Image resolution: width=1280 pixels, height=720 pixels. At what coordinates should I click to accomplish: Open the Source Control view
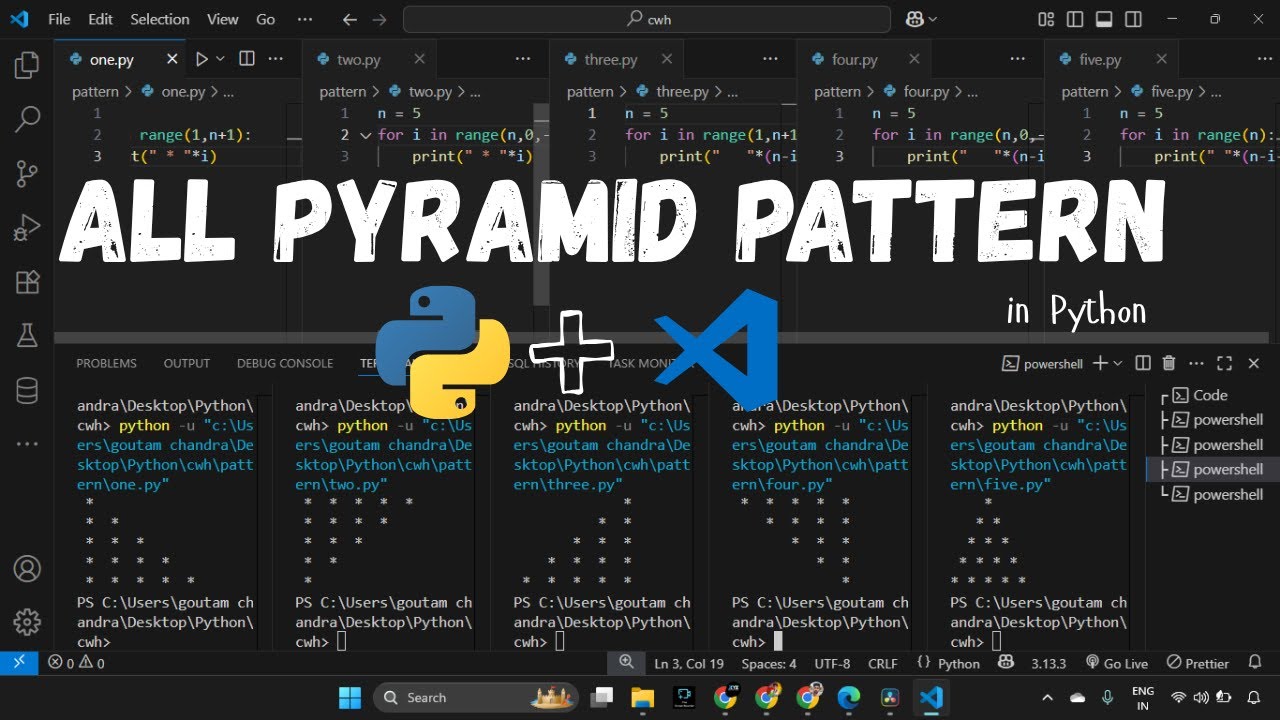27,174
